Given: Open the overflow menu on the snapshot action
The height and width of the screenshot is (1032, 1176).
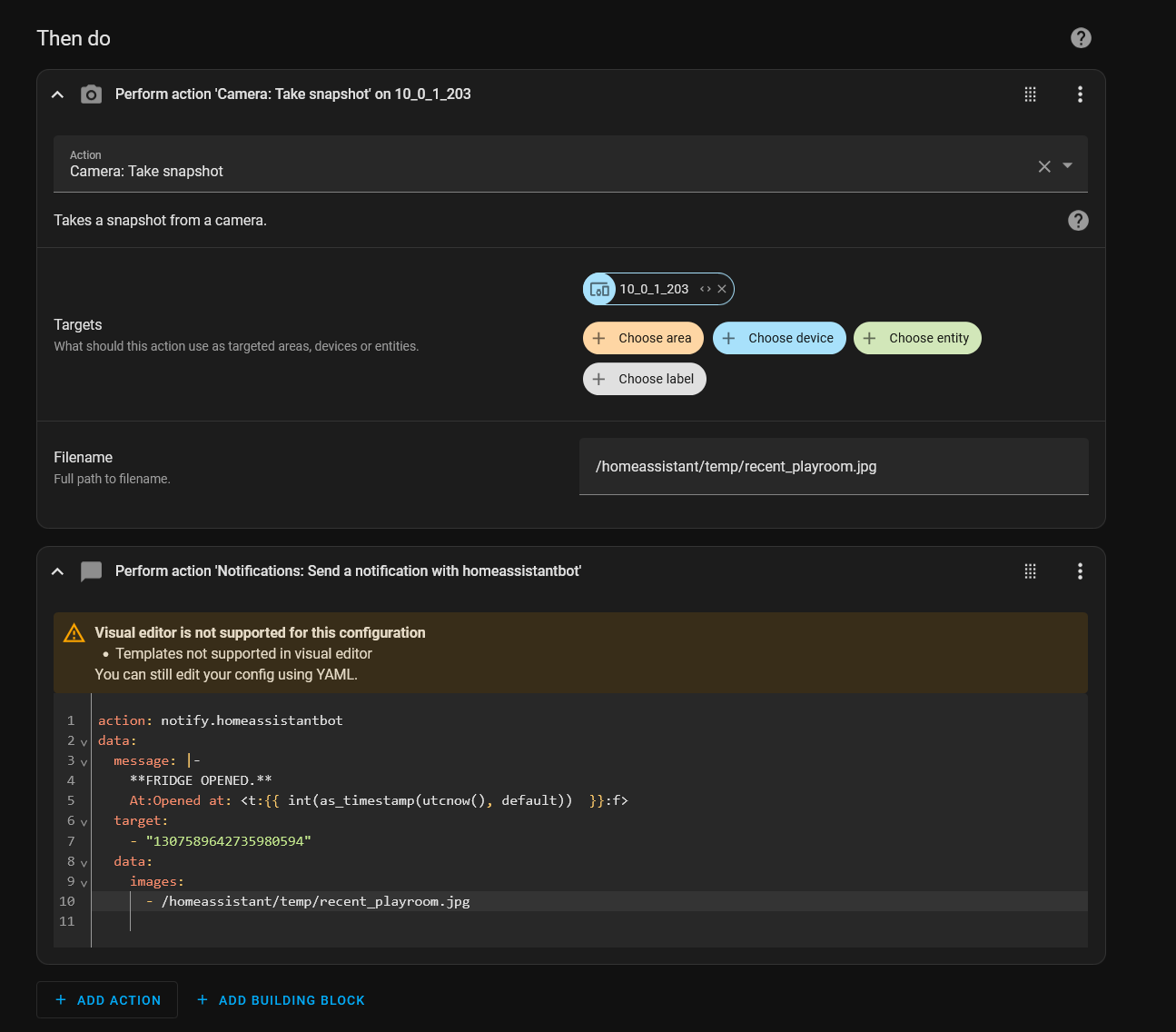Looking at the screenshot, I should pos(1080,94).
